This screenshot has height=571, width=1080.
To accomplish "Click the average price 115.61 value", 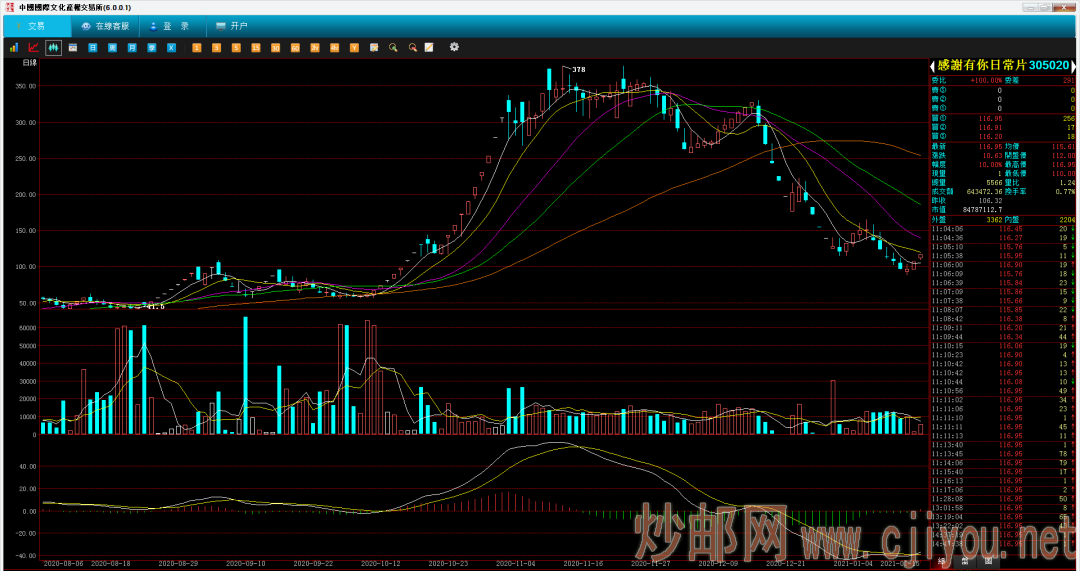I will pos(1063,147).
